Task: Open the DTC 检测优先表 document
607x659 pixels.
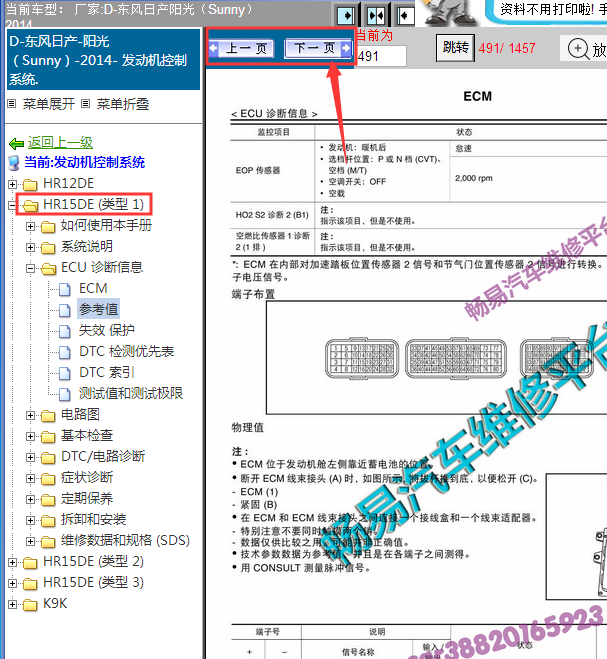Action: click(x=127, y=351)
